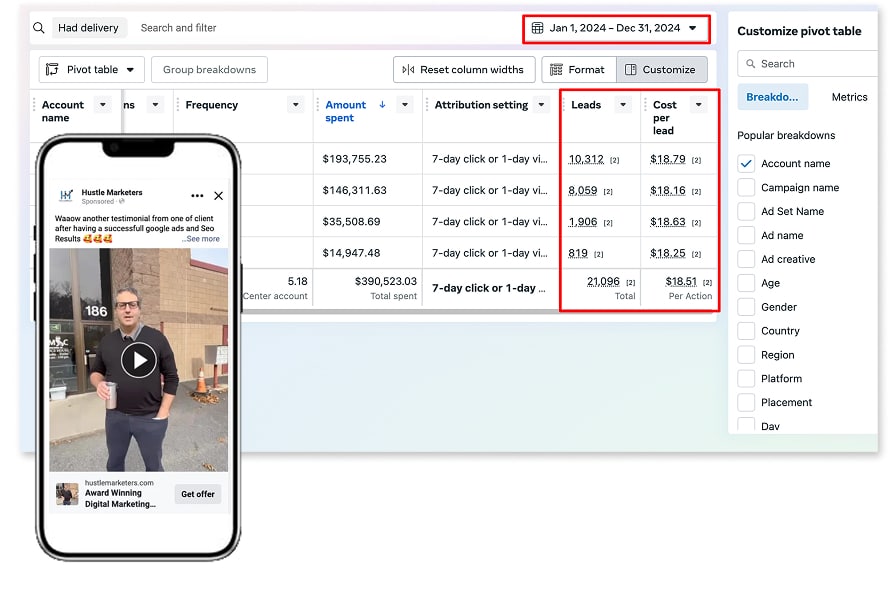Viewport: 890px width, 591px height.
Task: Click the 1,906 leads value
Action: [583, 221]
